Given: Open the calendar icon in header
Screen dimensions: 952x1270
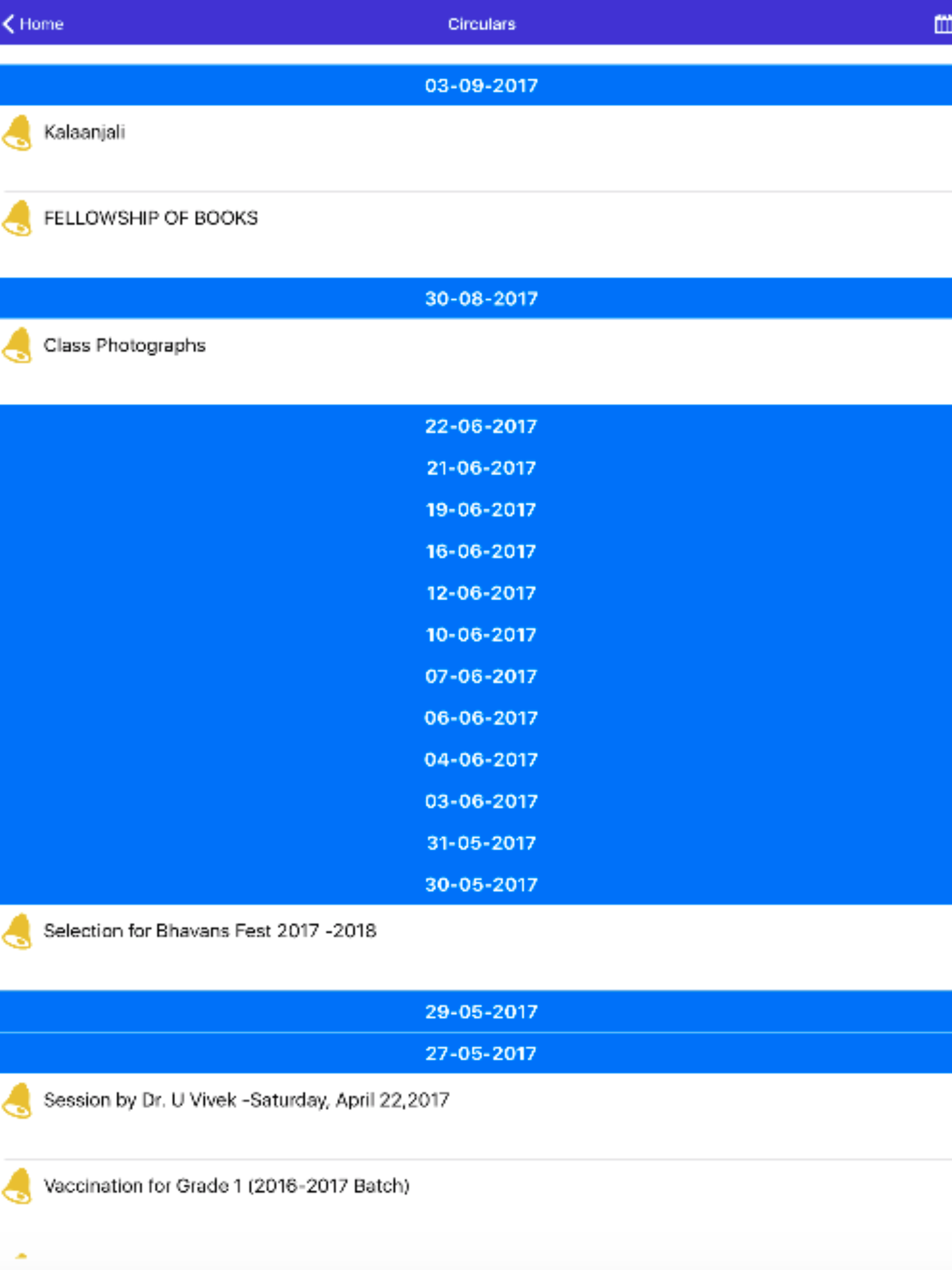Looking at the screenshot, I should 942,24.
